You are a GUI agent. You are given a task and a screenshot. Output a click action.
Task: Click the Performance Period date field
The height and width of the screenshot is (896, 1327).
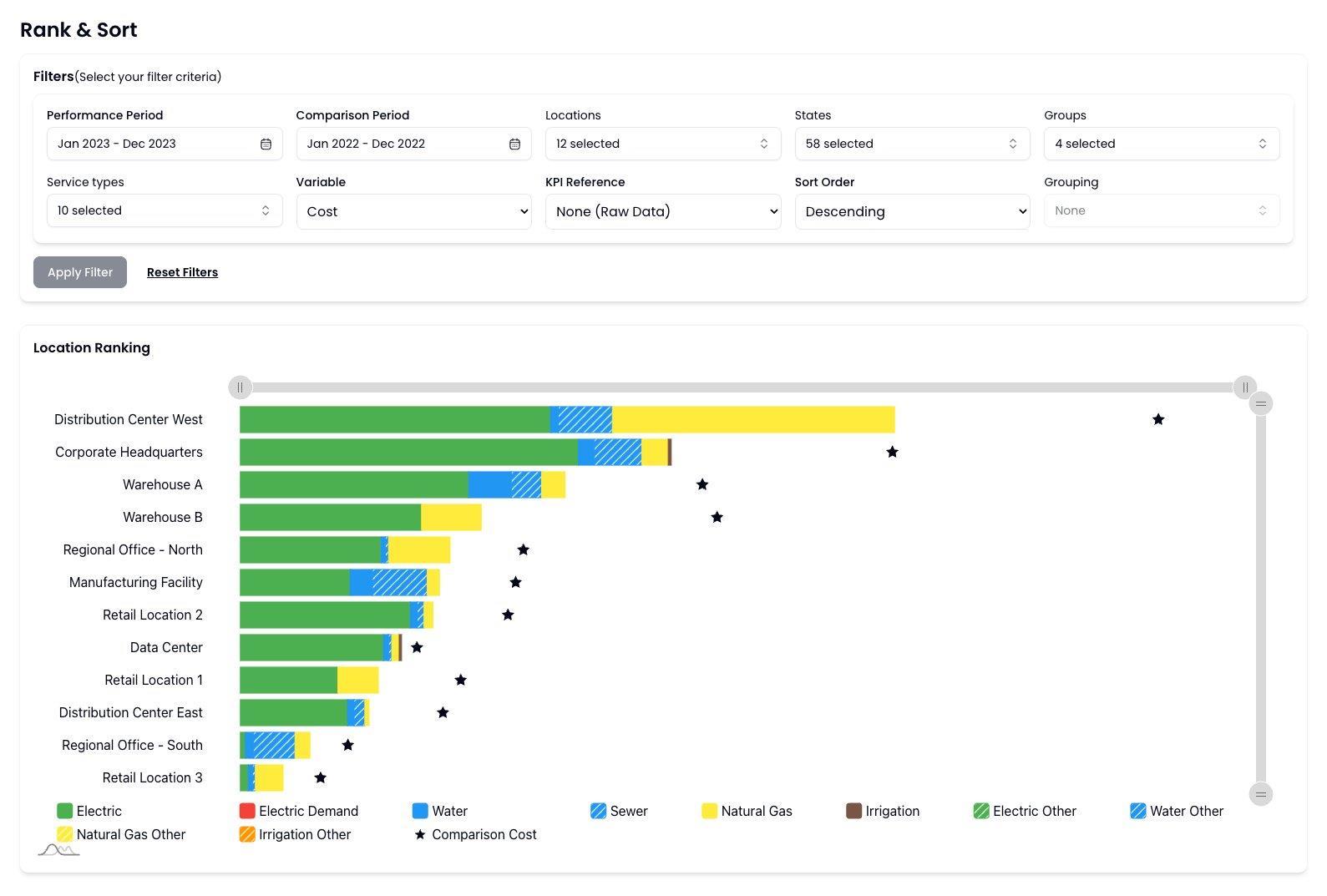point(165,144)
